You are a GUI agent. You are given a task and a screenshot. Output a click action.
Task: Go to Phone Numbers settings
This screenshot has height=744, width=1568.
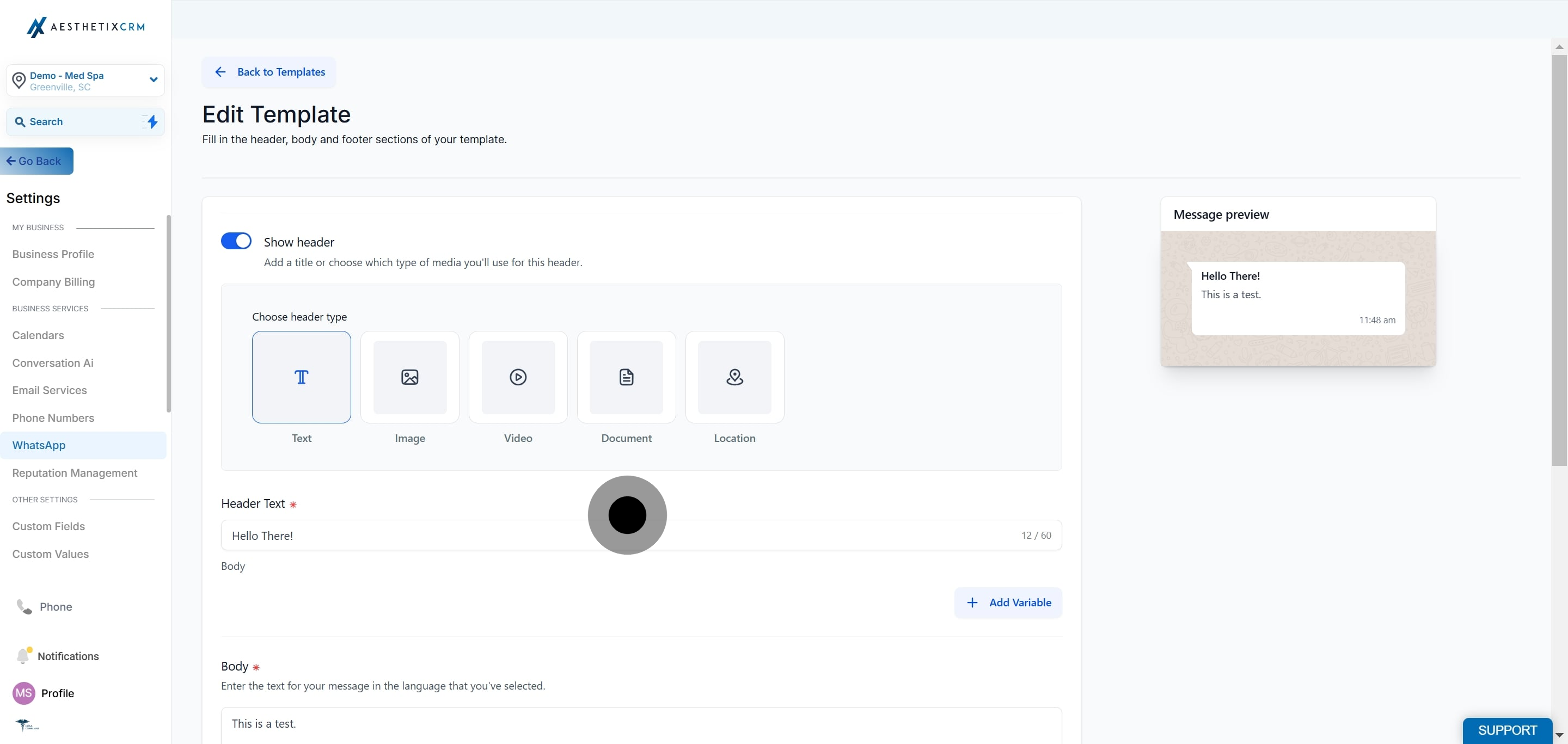tap(53, 418)
